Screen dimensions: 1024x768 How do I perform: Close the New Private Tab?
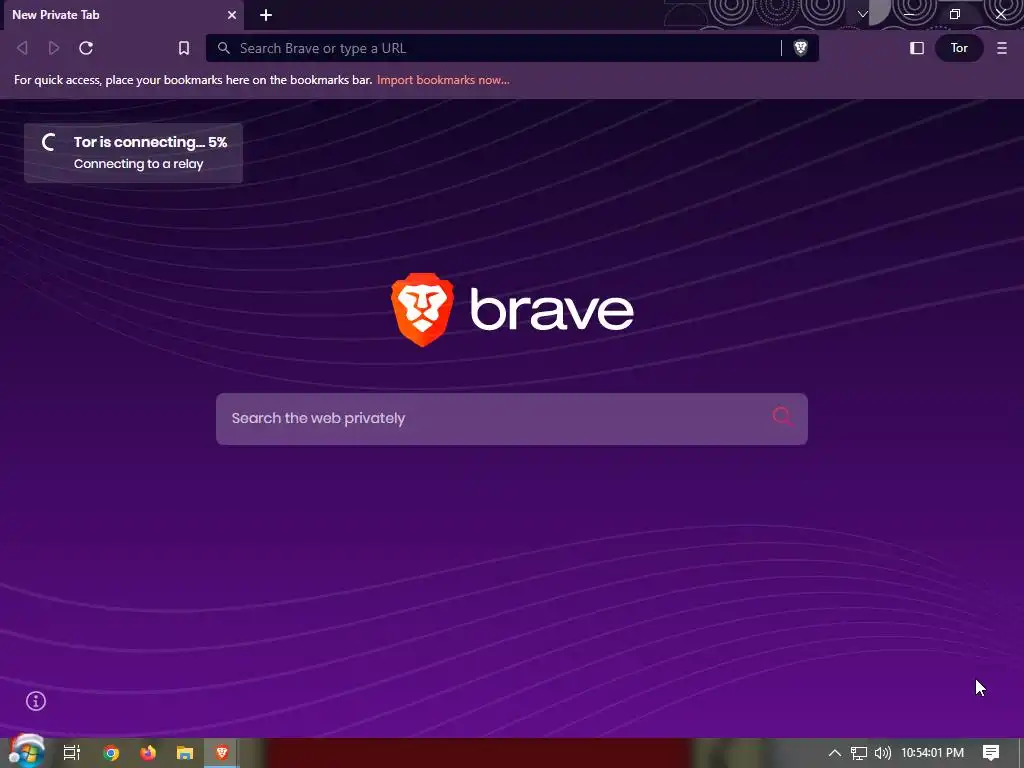click(232, 15)
